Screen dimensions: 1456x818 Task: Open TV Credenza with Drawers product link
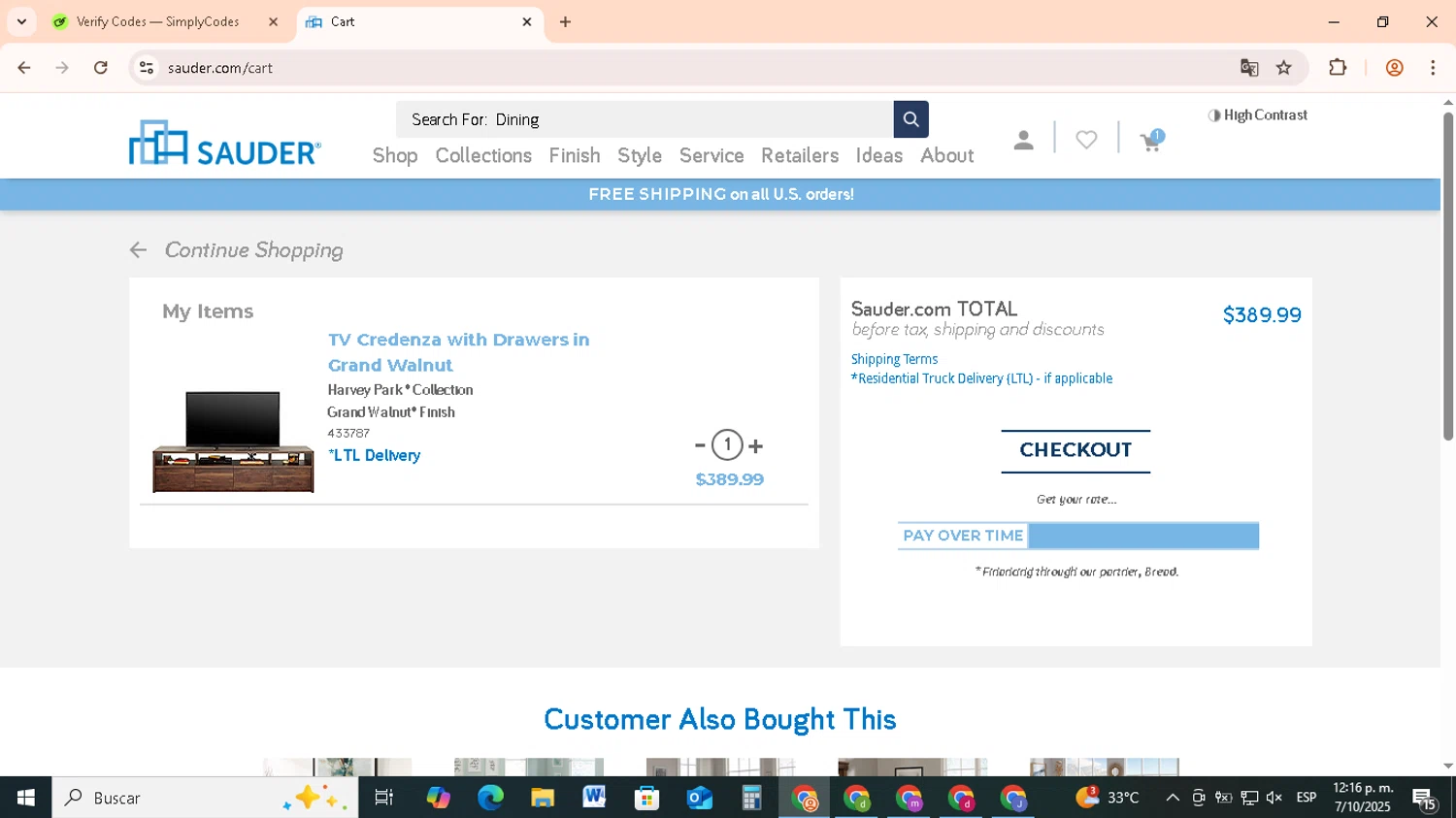[458, 352]
